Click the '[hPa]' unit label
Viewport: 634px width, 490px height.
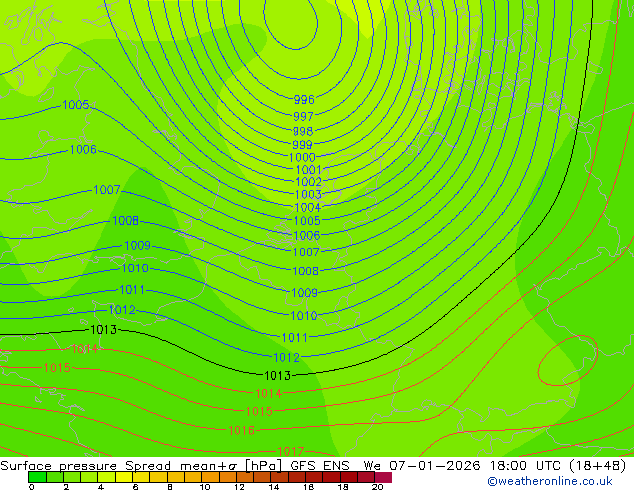tap(264, 466)
